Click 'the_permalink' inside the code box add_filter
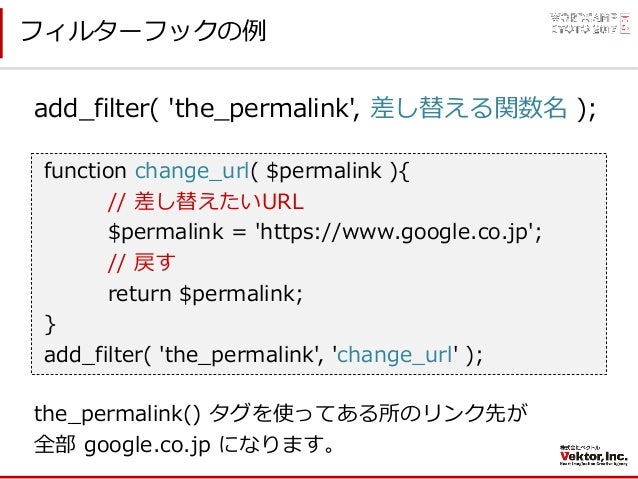 tap(237, 355)
